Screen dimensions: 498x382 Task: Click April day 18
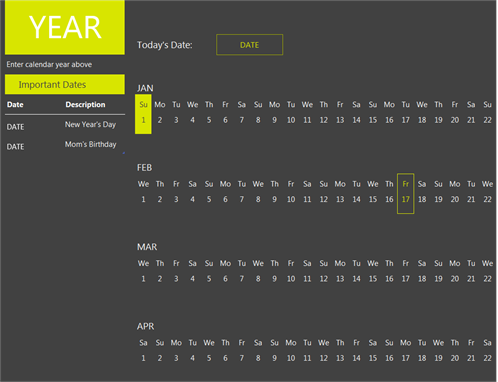click(x=422, y=358)
